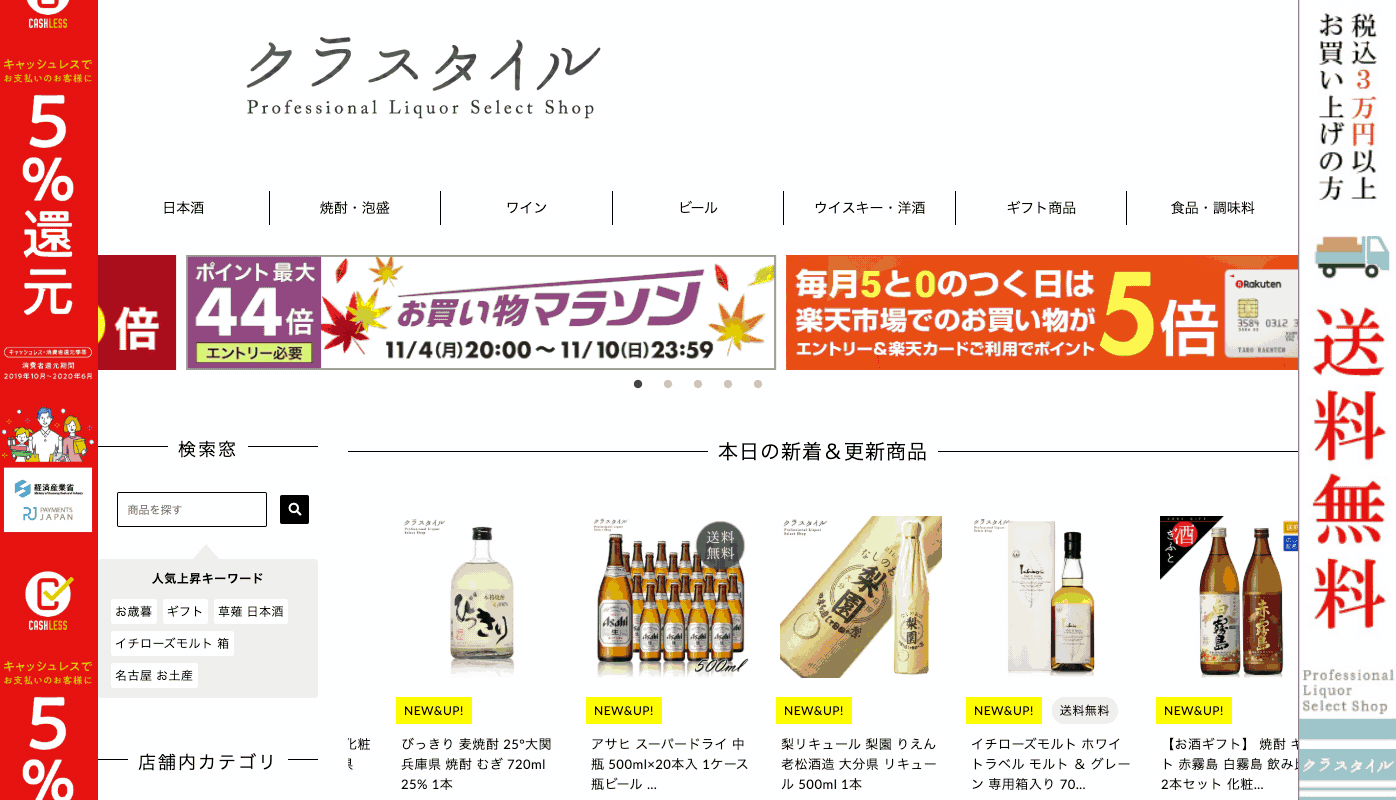The image size is (1396, 800).
Task: Click the search magnifier icon button
Action: click(x=294, y=509)
